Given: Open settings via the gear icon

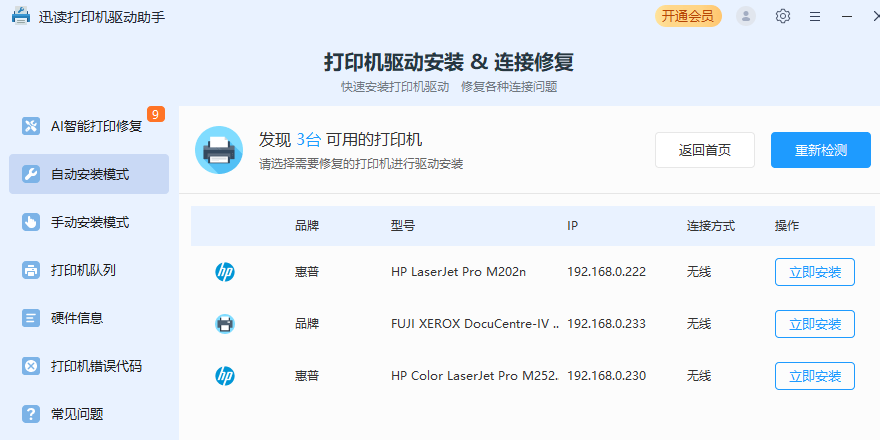Looking at the screenshot, I should pos(783,16).
